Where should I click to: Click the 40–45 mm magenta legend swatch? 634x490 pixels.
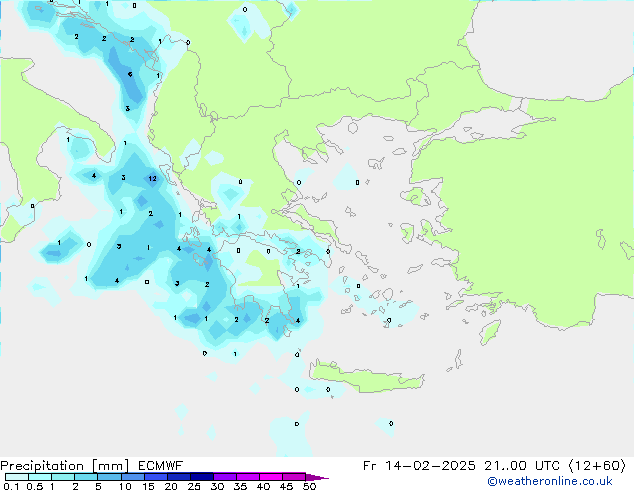[271, 477]
